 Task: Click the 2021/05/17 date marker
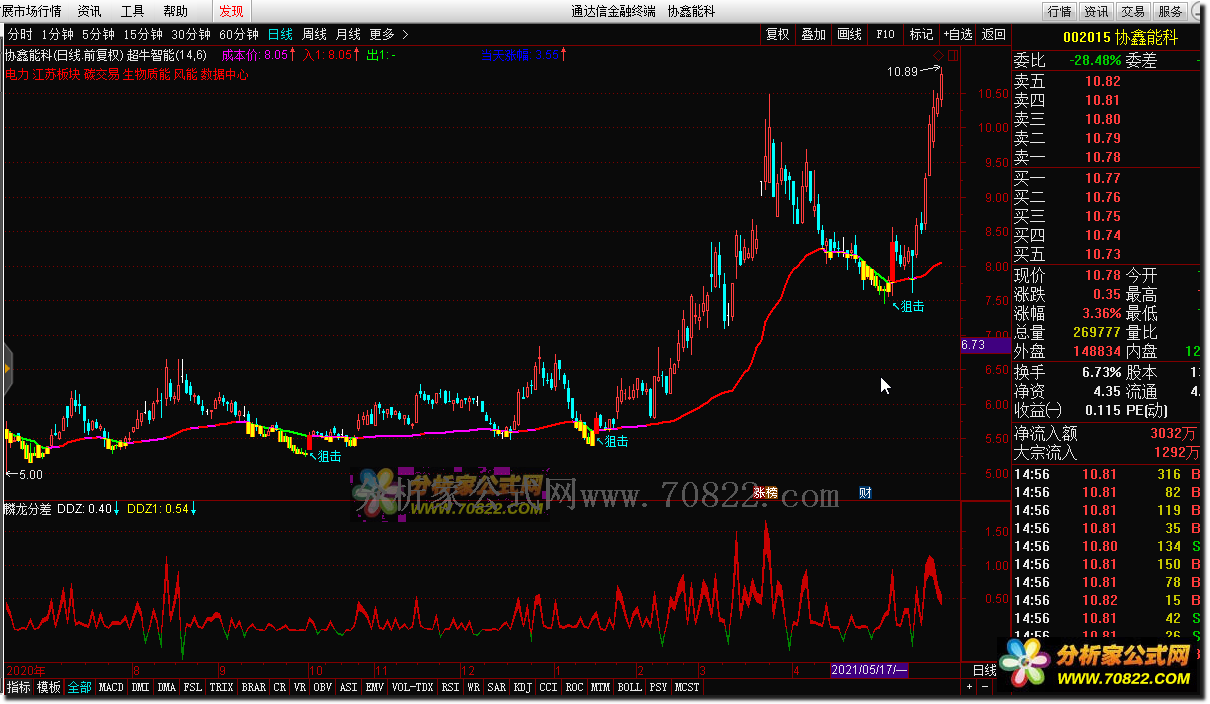[x=870, y=670]
